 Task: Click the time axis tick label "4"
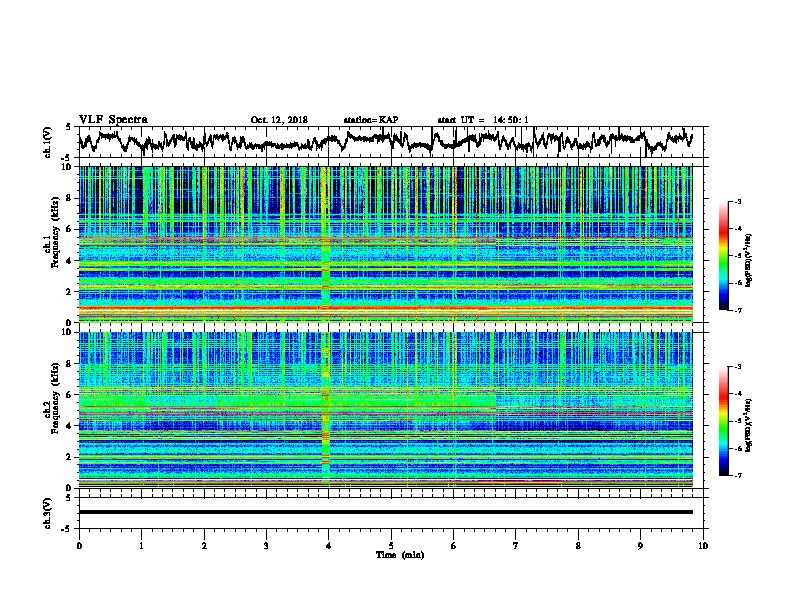[x=329, y=545]
